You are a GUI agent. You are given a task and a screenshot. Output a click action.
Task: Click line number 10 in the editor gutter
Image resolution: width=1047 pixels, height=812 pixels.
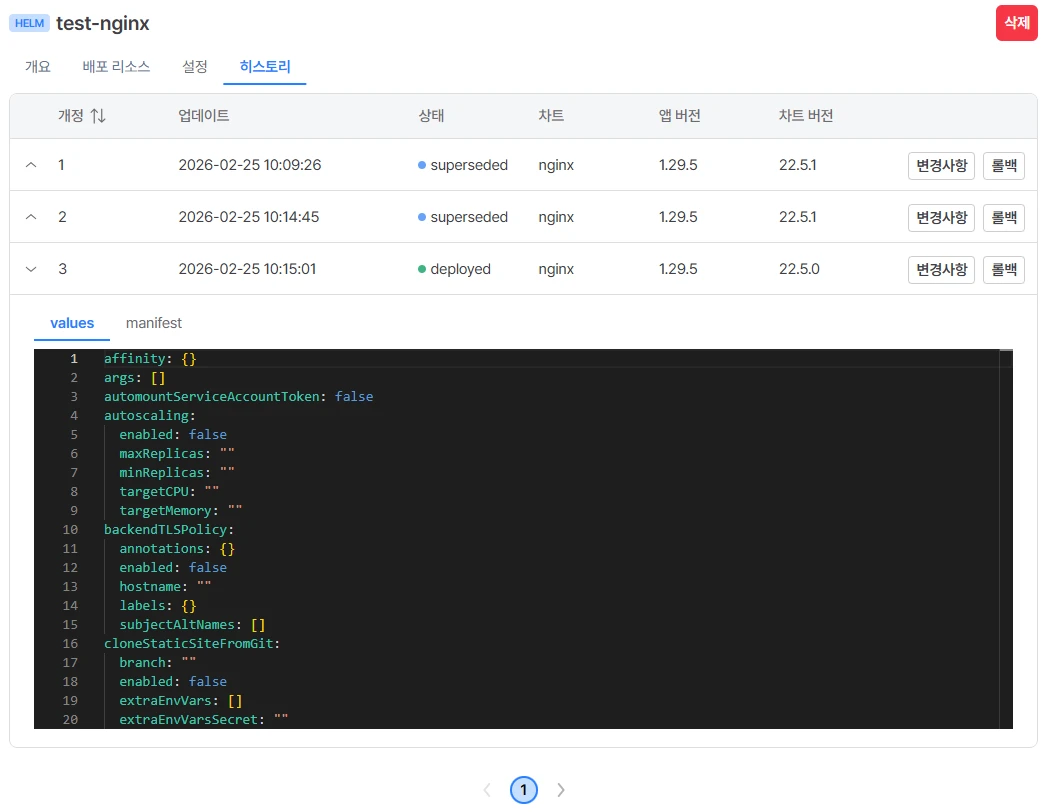[x=70, y=530]
